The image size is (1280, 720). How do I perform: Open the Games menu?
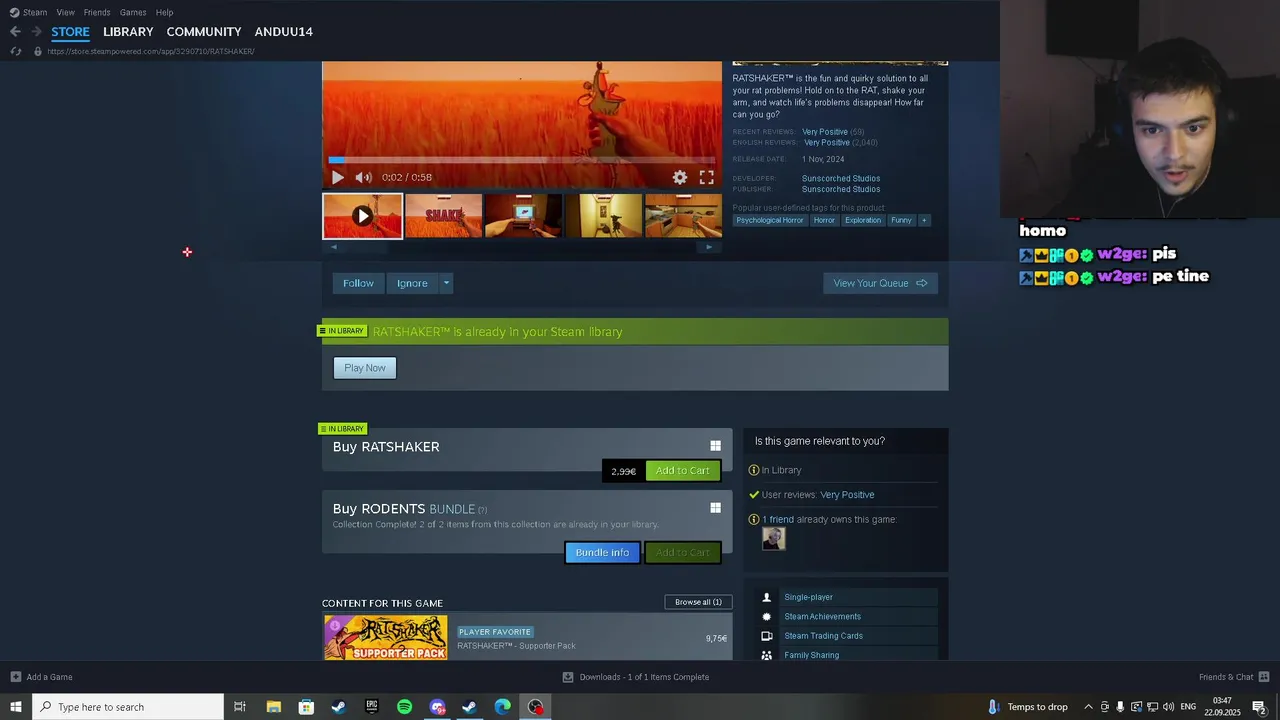pos(133,12)
